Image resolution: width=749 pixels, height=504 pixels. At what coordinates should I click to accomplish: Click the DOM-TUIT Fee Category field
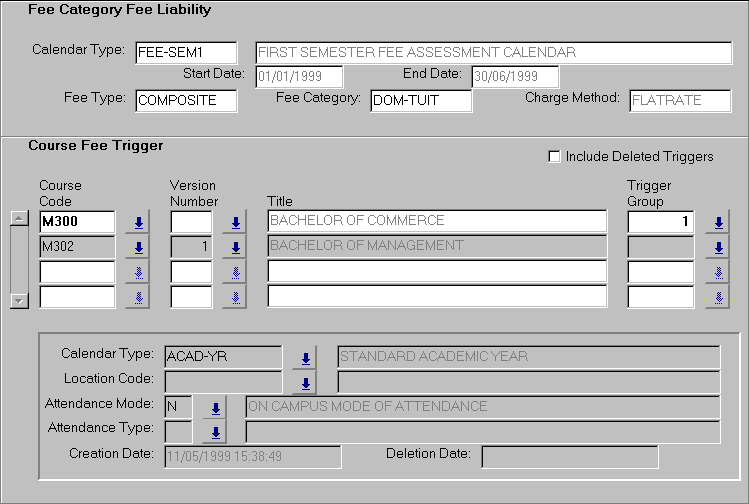pos(420,101)
